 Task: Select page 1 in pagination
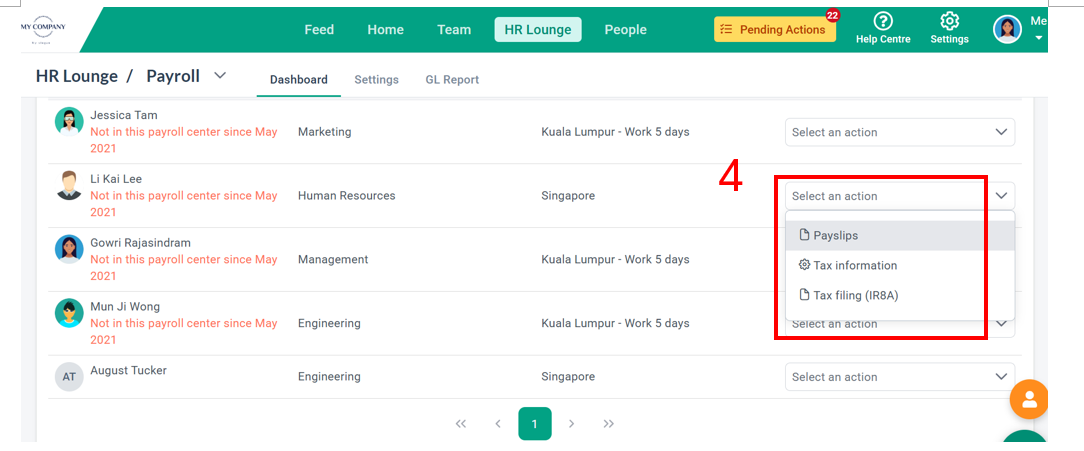pos(534,424)
